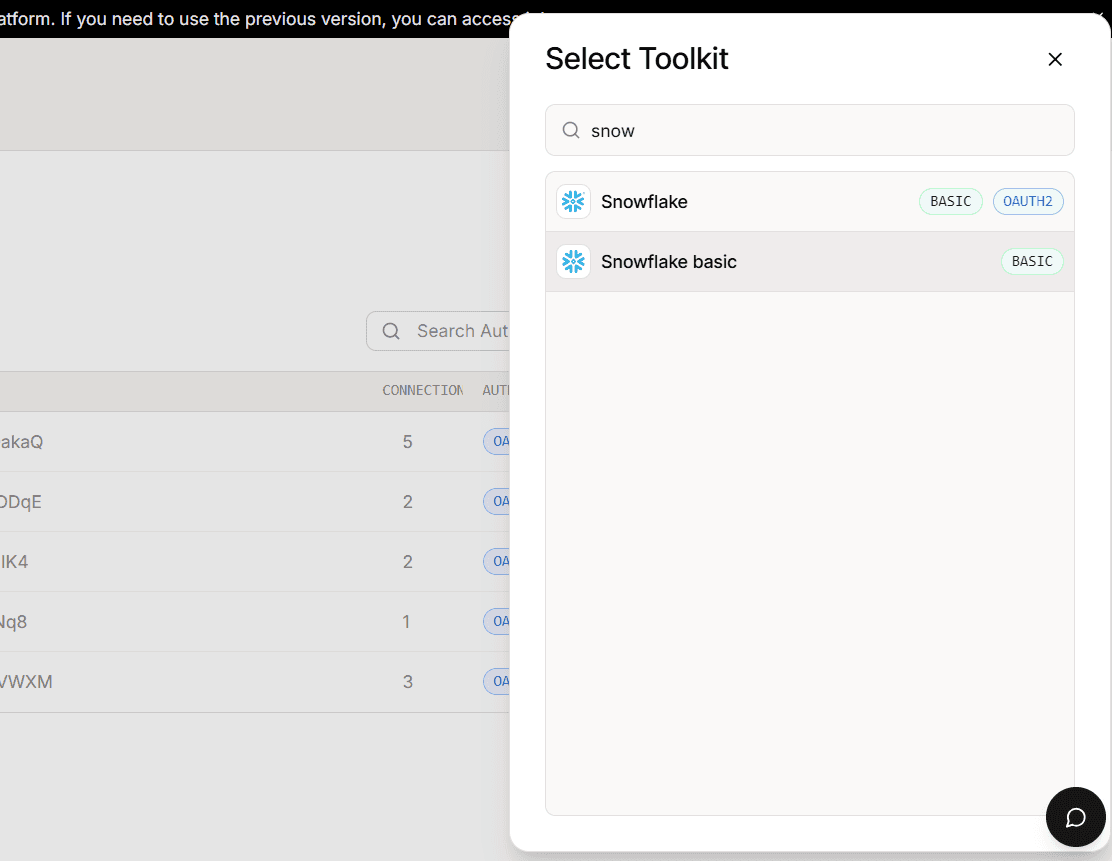Click connection count 5 in akaQ row

(x=408, y=442)
